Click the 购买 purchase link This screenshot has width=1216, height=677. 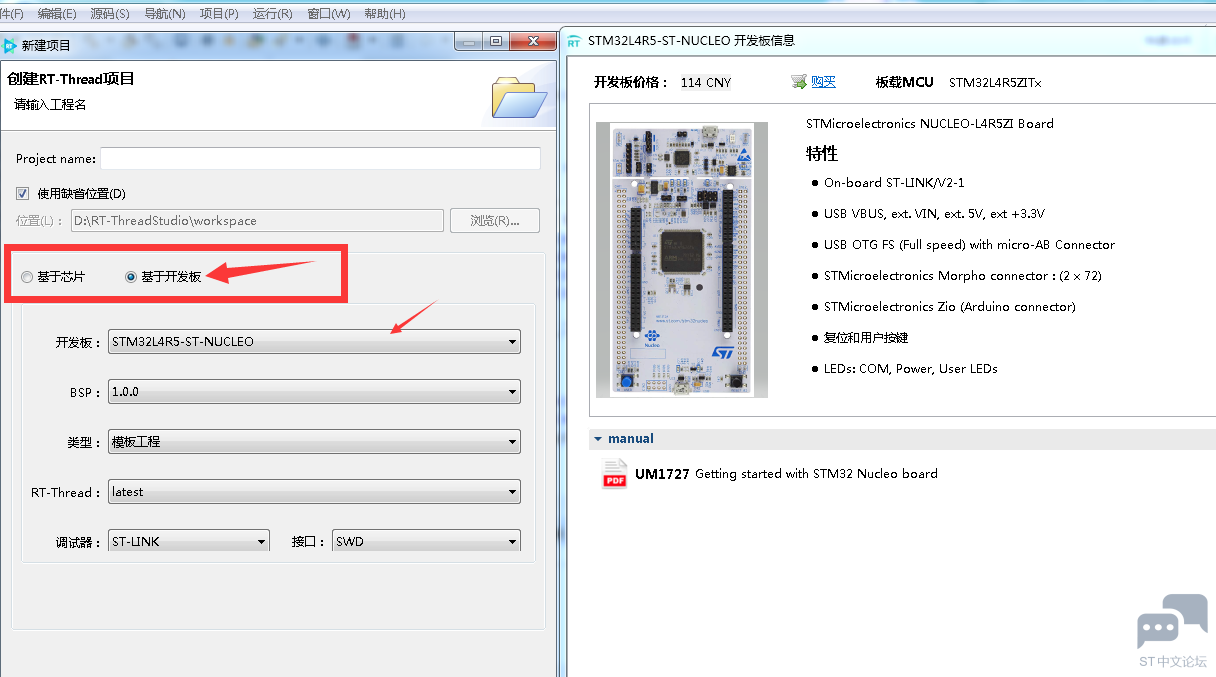pos(823,82)
